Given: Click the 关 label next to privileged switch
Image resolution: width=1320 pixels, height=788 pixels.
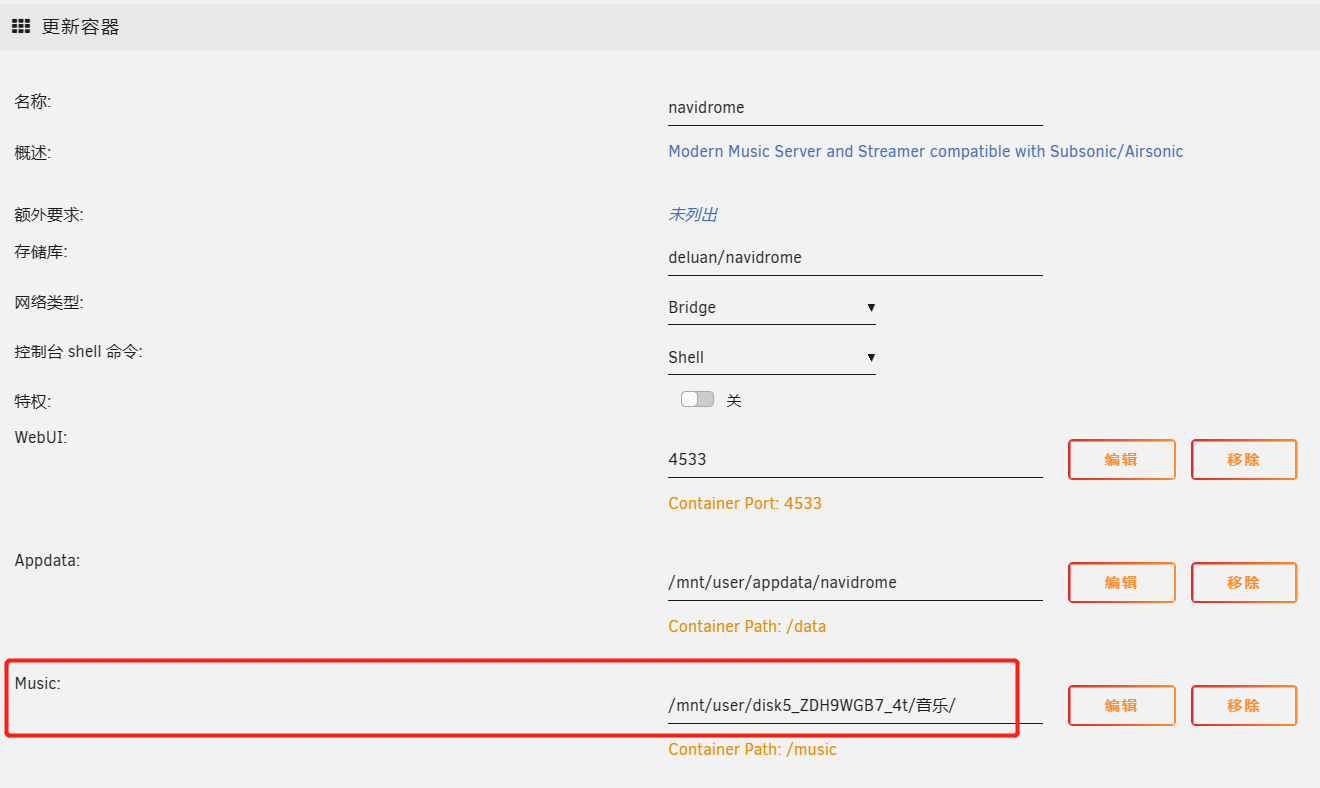Looking at the screenshot, I should pyautogui.click(x=734, y=401).
